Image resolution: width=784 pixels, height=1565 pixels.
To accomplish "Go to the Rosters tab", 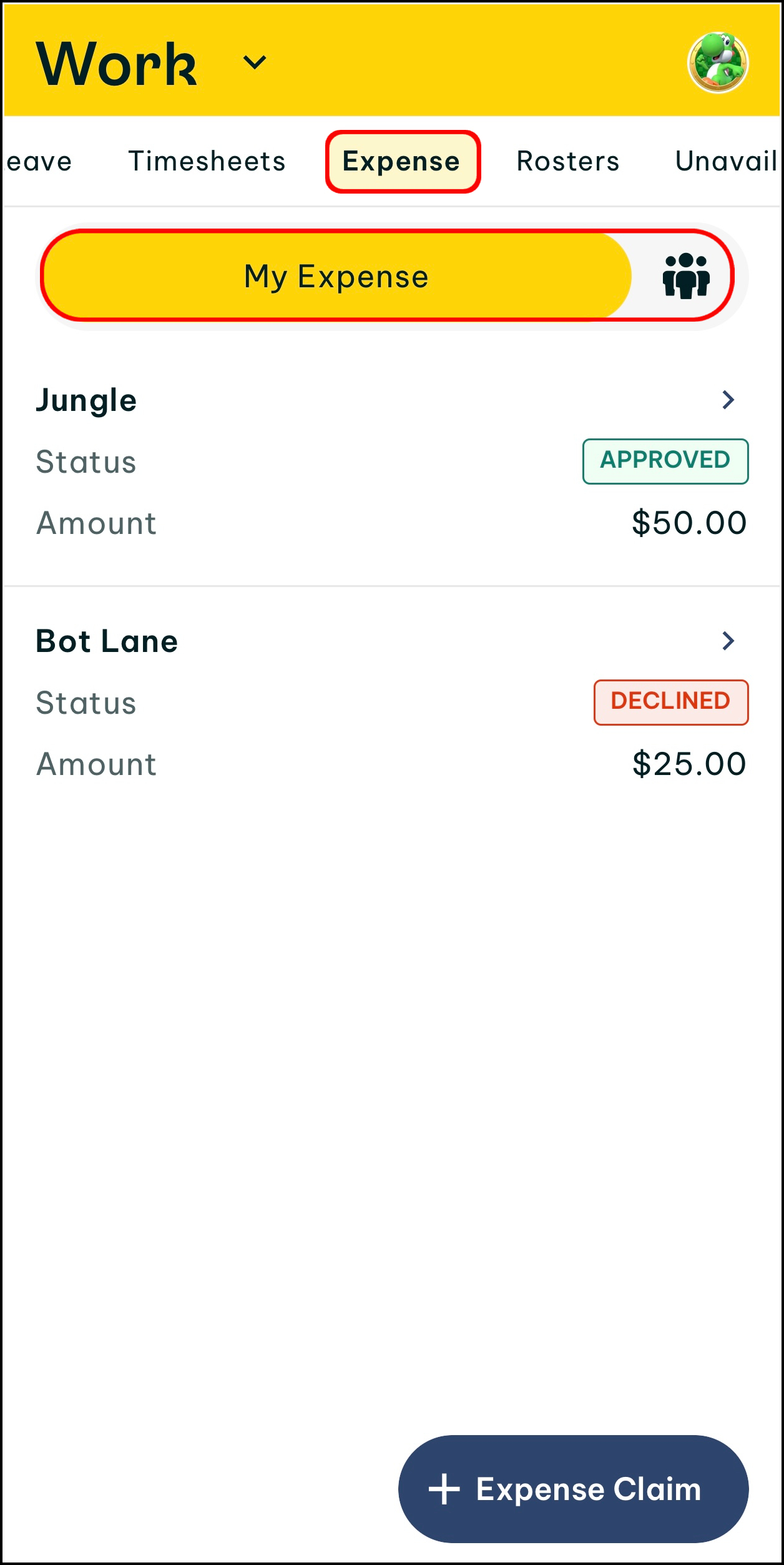I will tap(568, 161).
